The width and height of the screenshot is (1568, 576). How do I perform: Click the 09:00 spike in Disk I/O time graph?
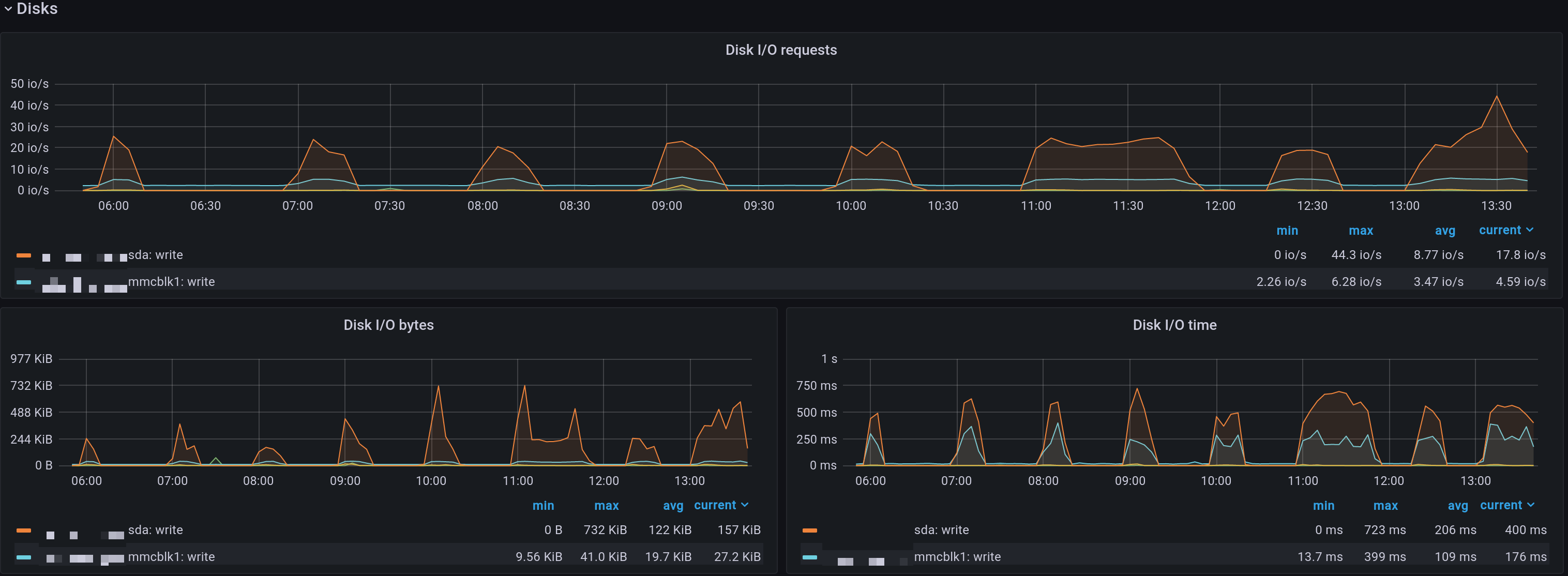tap(1136, 388)
